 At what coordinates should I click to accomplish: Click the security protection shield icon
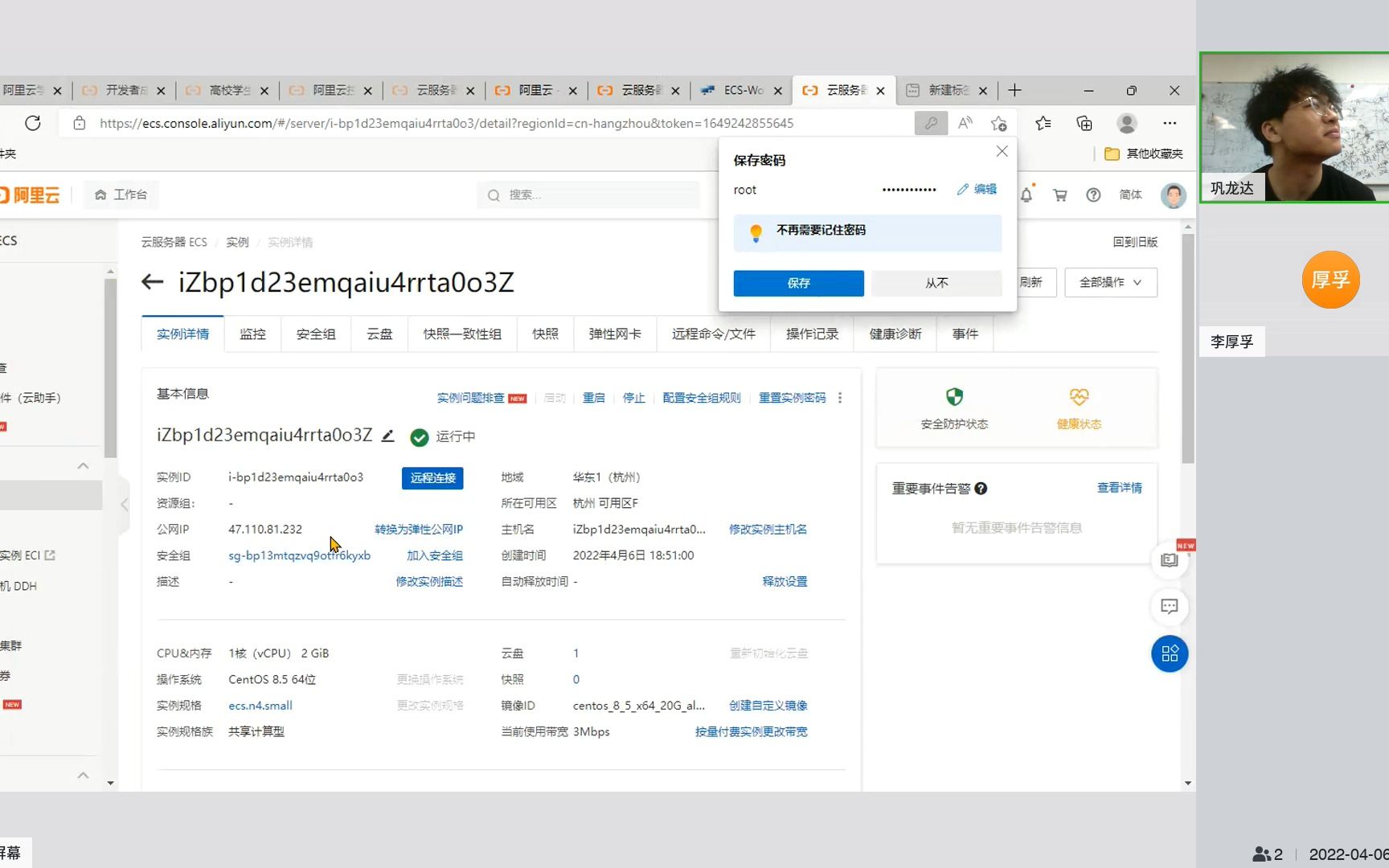(954, 397)
